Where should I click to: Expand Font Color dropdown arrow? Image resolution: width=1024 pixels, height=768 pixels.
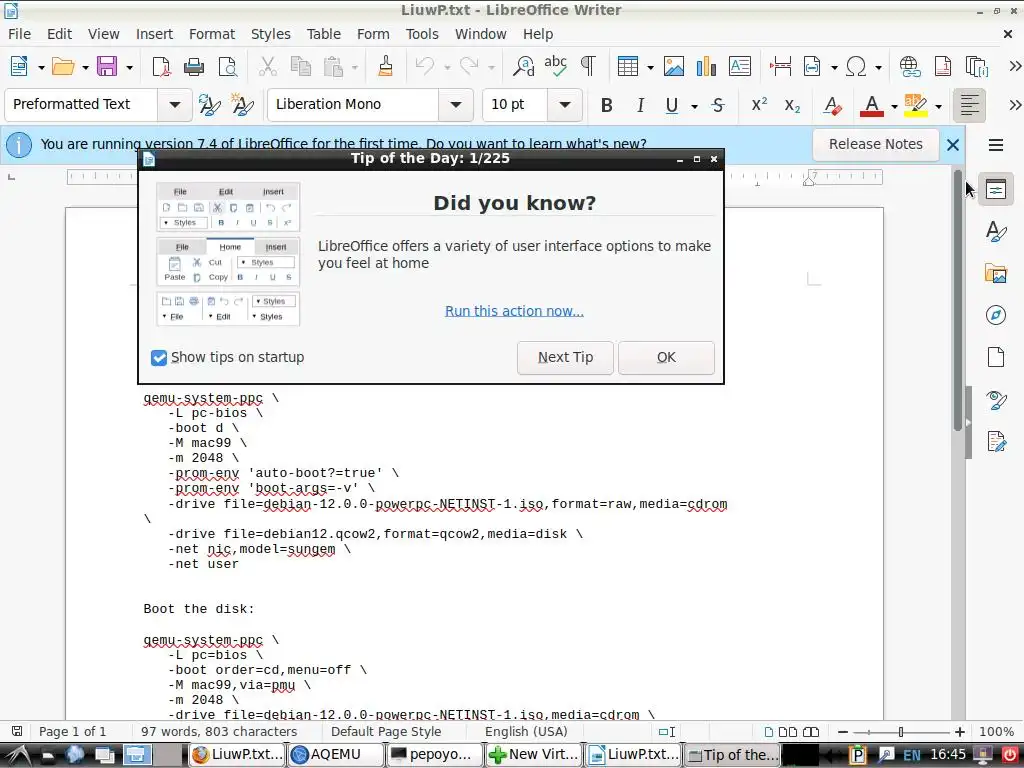pyautogui.click(x=893, y=106)
